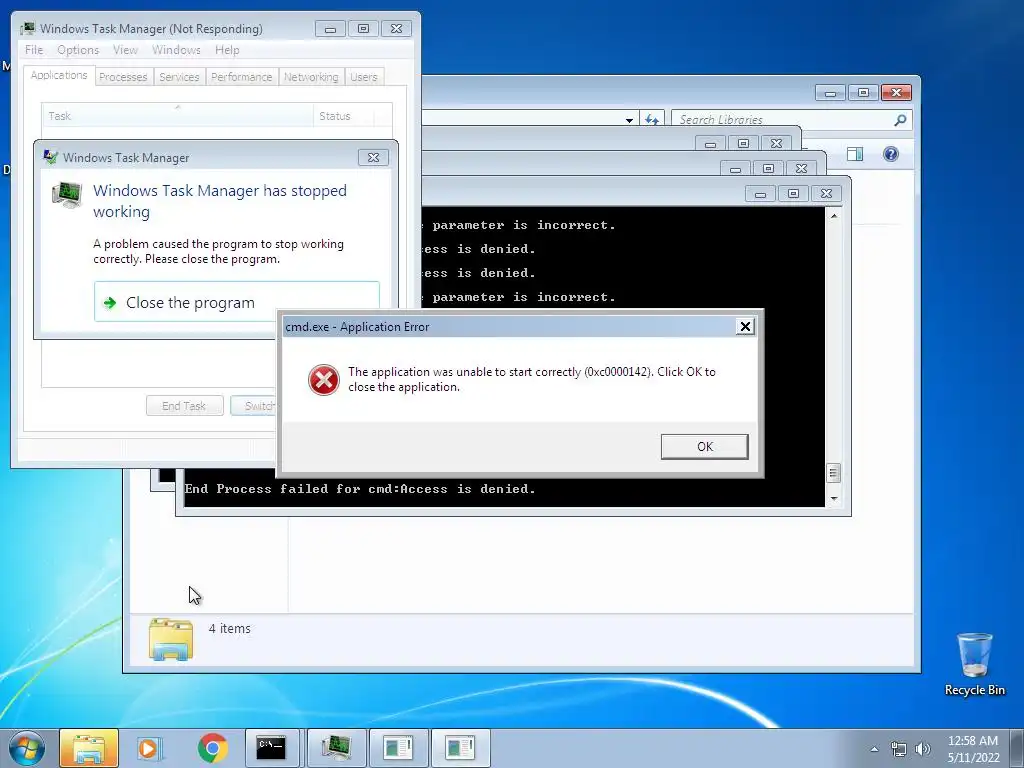Screen dimensions: 1024x768
Task: Sort by the Status column header
Action: tap(343, 116)
